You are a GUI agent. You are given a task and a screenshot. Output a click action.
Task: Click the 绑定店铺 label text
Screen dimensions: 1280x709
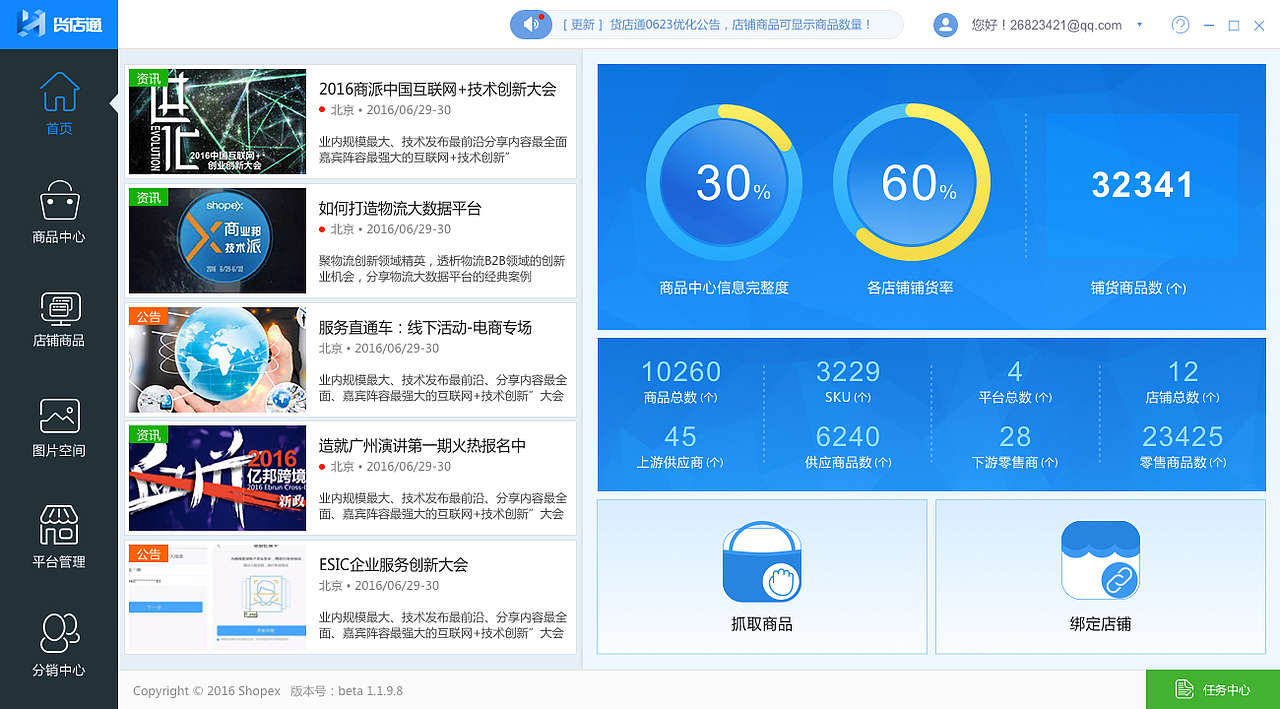coord(1100,624)
